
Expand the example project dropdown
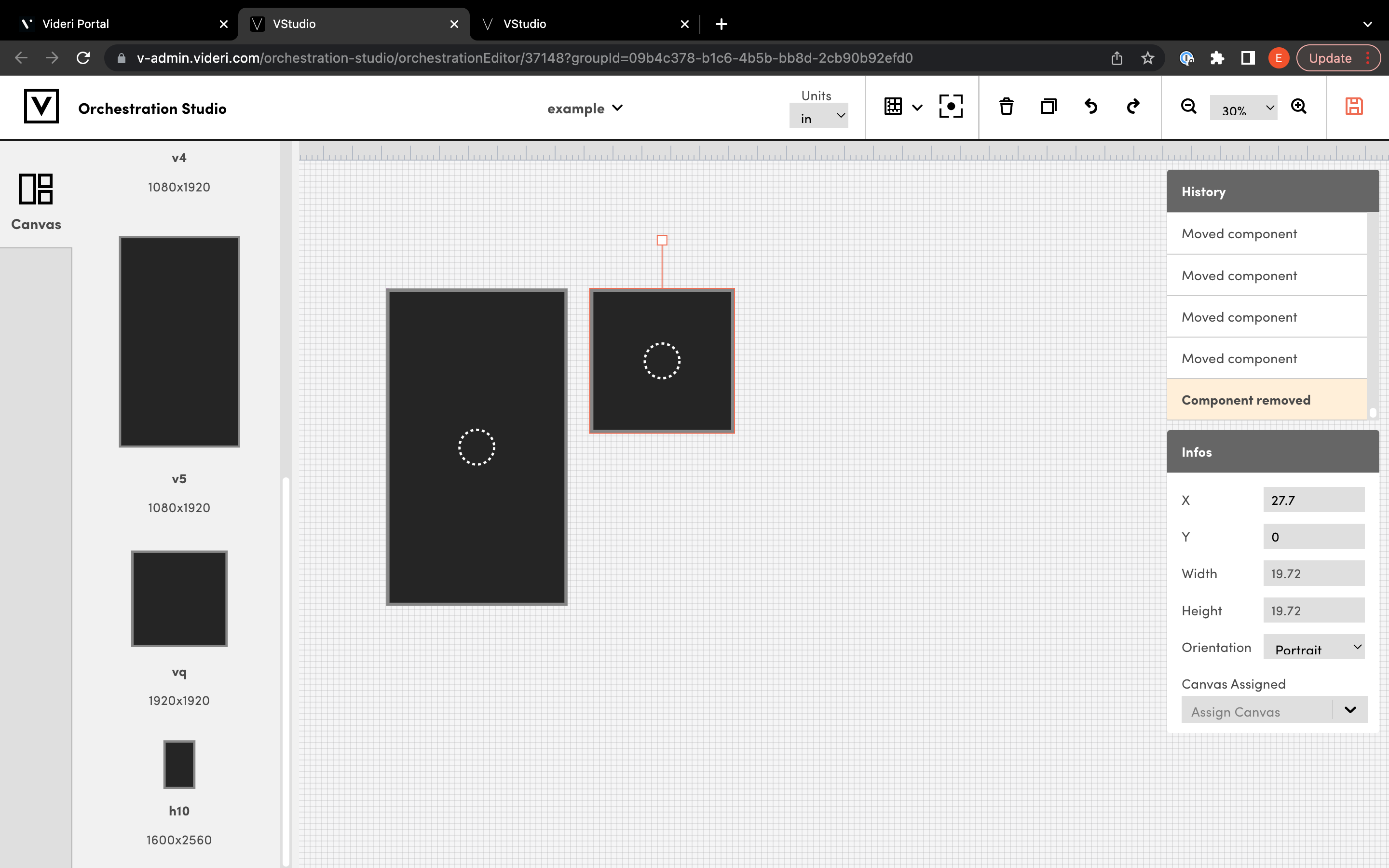[585, 108]
